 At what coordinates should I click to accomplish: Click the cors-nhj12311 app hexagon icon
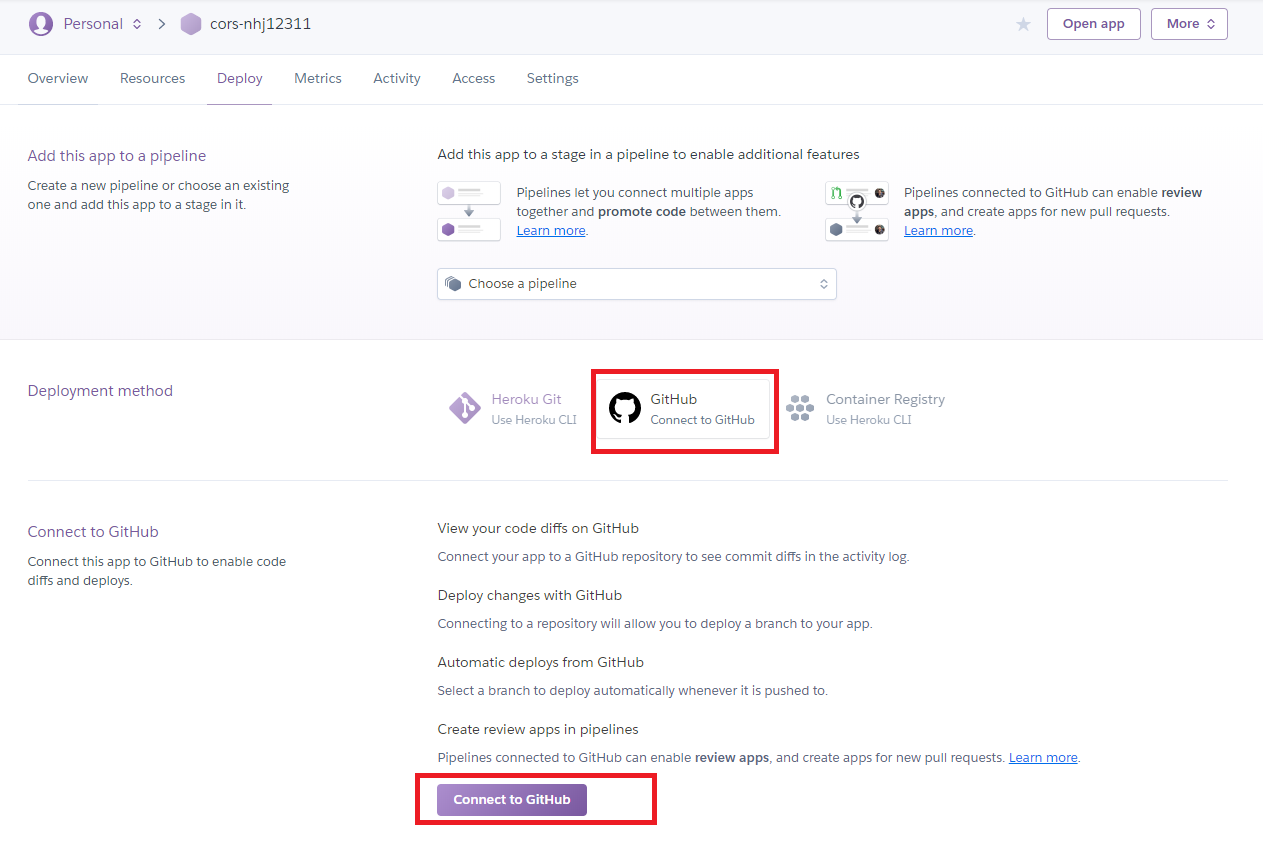[191, 24]
